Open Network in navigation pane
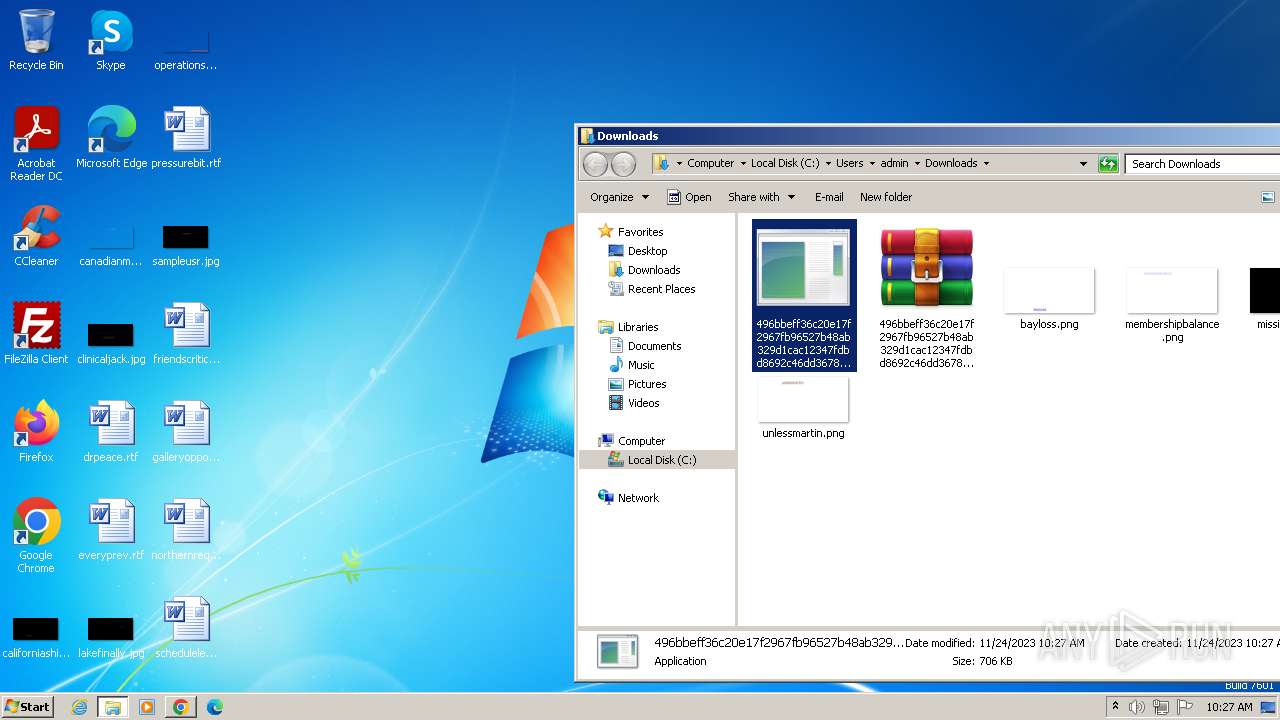The image size is (1280, 720). (x=638, y=498)
